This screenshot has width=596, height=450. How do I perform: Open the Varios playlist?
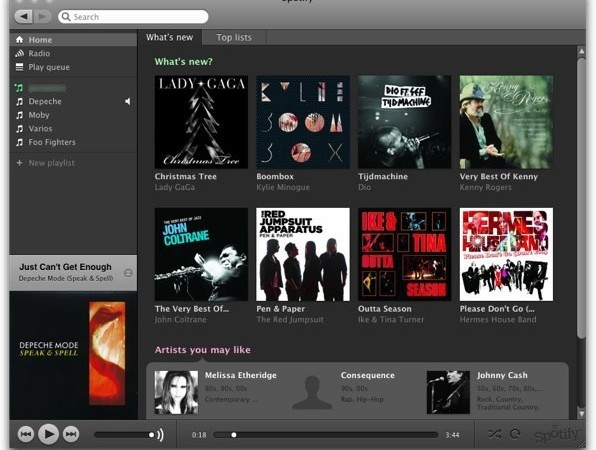(73, 129)
